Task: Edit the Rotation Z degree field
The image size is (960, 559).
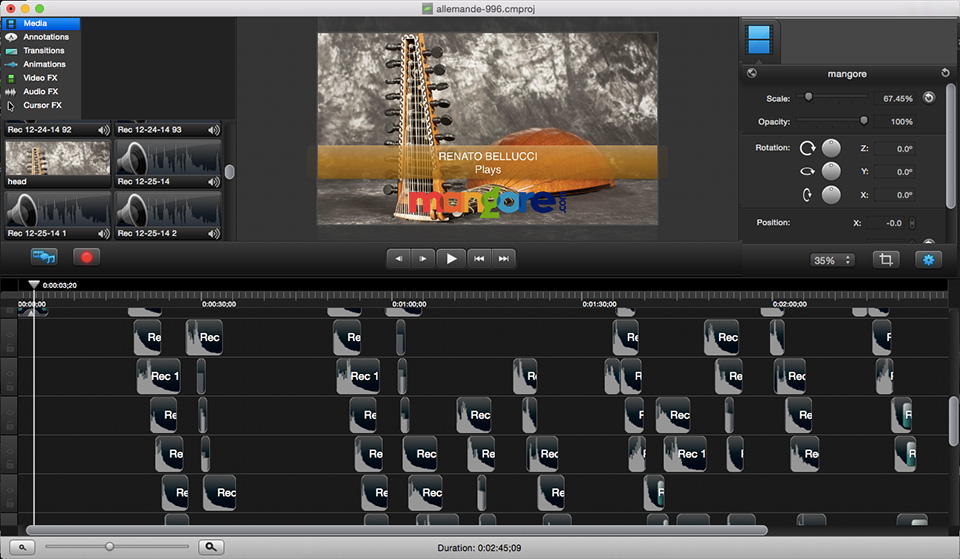Action: [x=895, y=149]
